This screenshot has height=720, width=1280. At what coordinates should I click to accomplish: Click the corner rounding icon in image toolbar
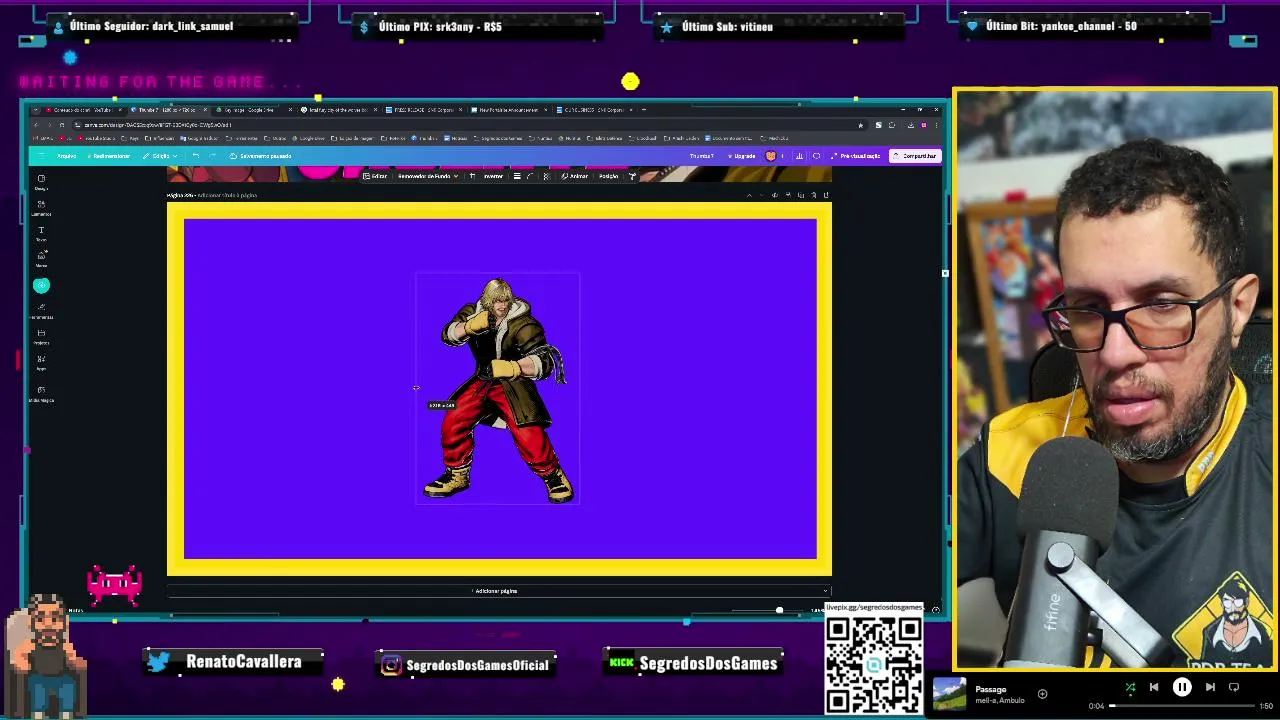click(x=530, y=176)
